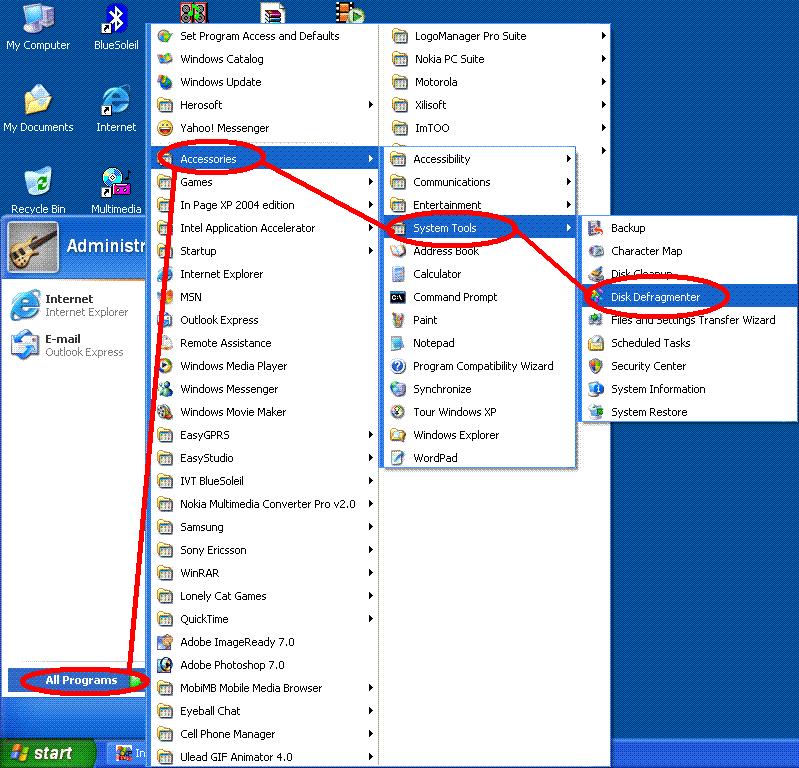Viewport: 799px width, 768px height.
Task: Open Internet desktop shortcut icon
Action: 116,108
